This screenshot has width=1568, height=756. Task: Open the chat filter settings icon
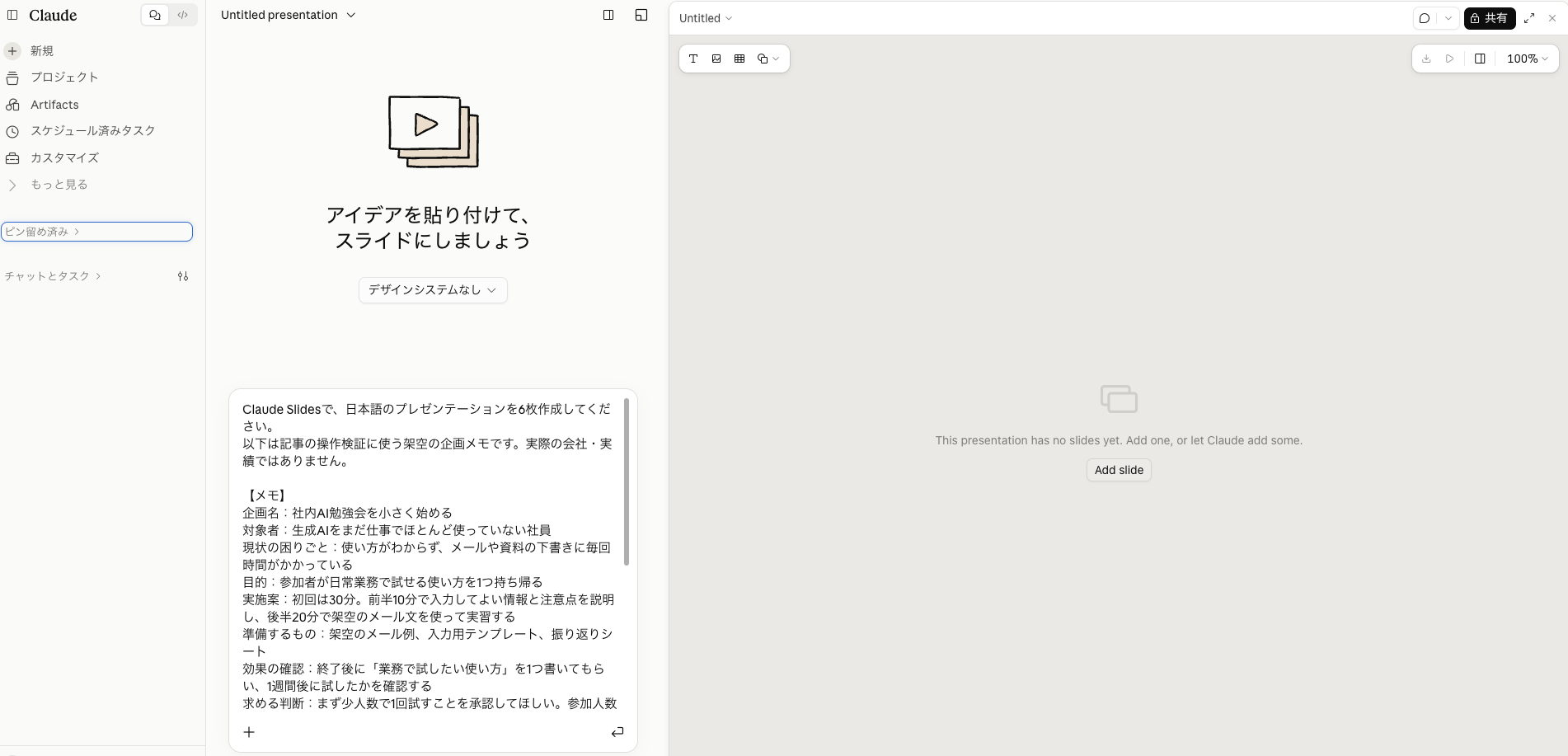[183, 276]
